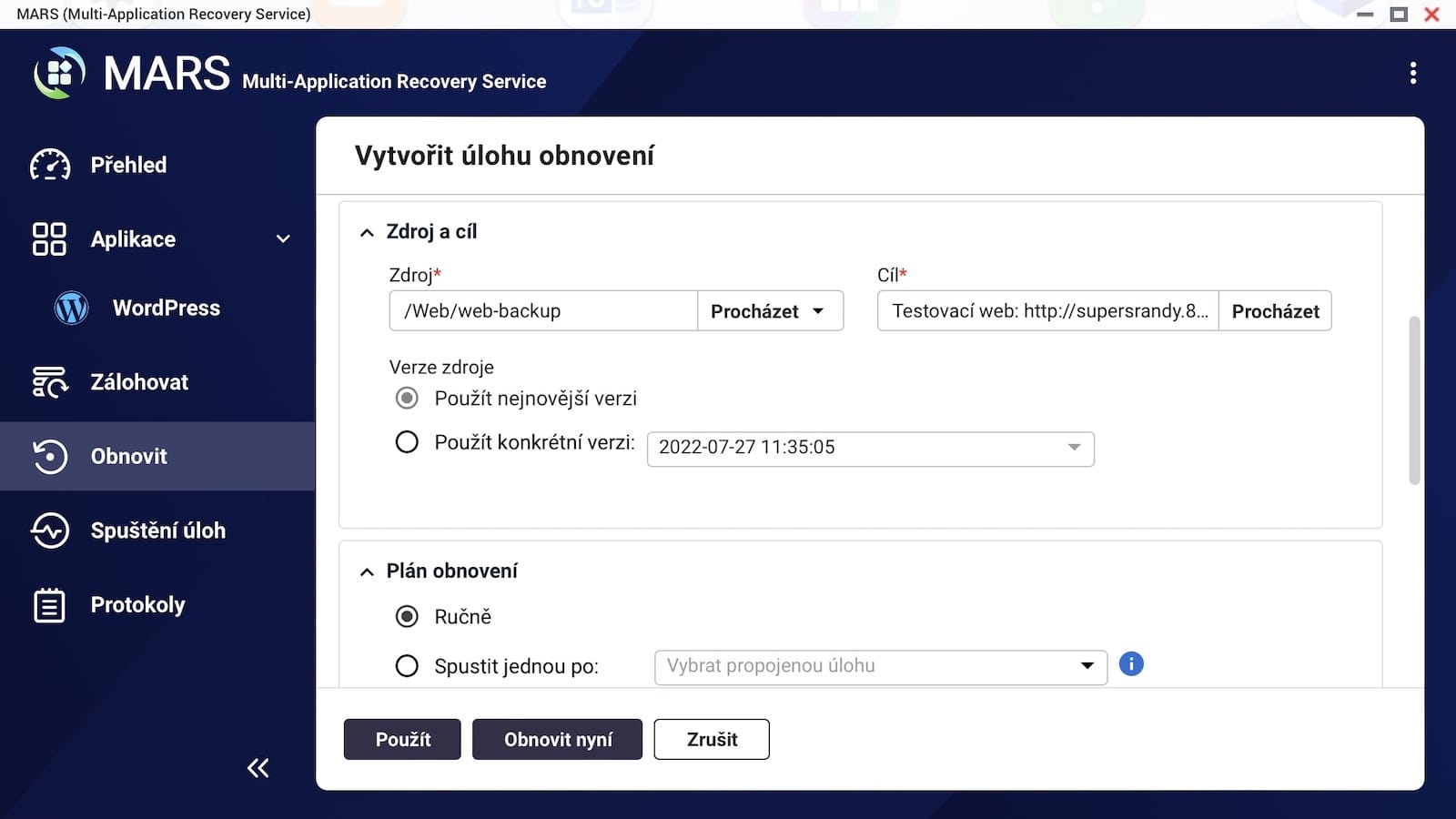The width and height of the screenshot is (1456, 819).
Task: Click the Přehled dashboard gauge icon
Action: coord(50,165)
